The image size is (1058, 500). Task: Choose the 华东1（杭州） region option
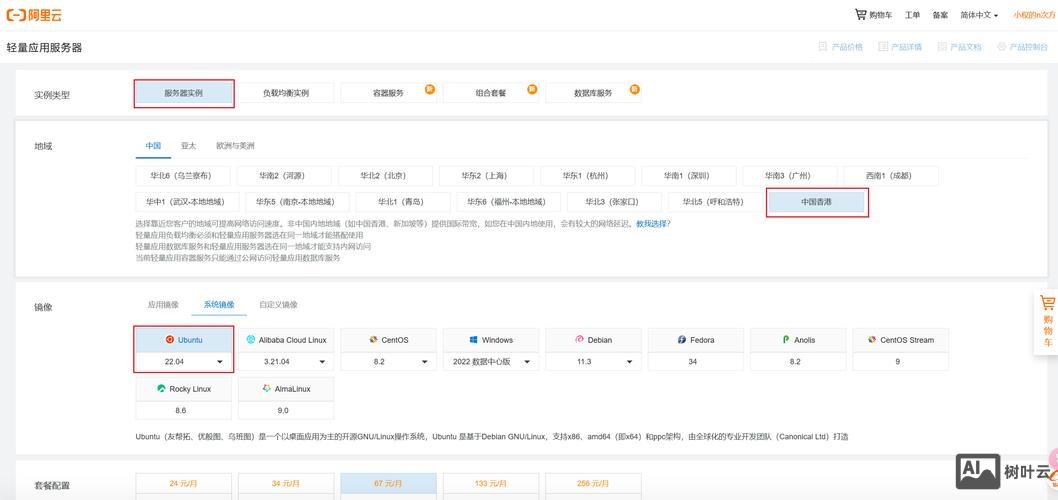[x=585, y=175]
